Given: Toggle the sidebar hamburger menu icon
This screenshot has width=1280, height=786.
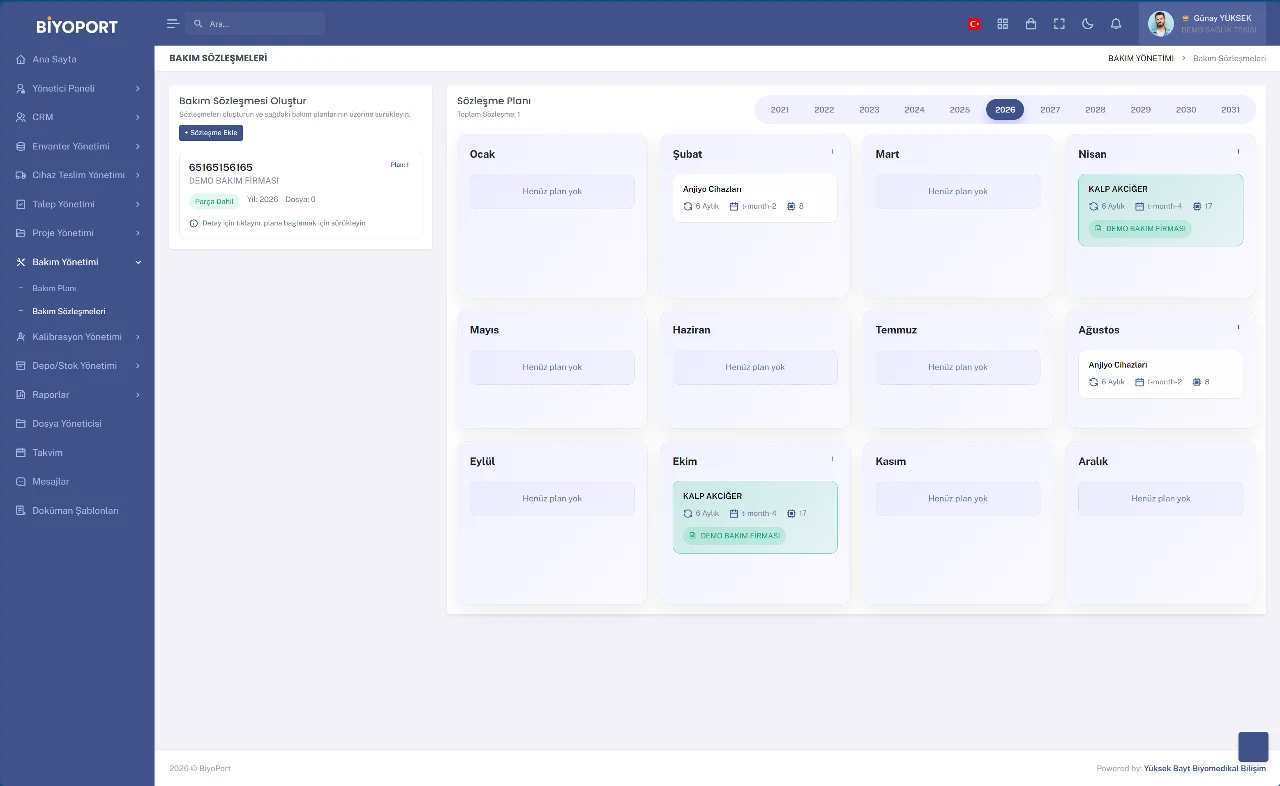Looking at the screenshot, I should click(x=173, y=23).
